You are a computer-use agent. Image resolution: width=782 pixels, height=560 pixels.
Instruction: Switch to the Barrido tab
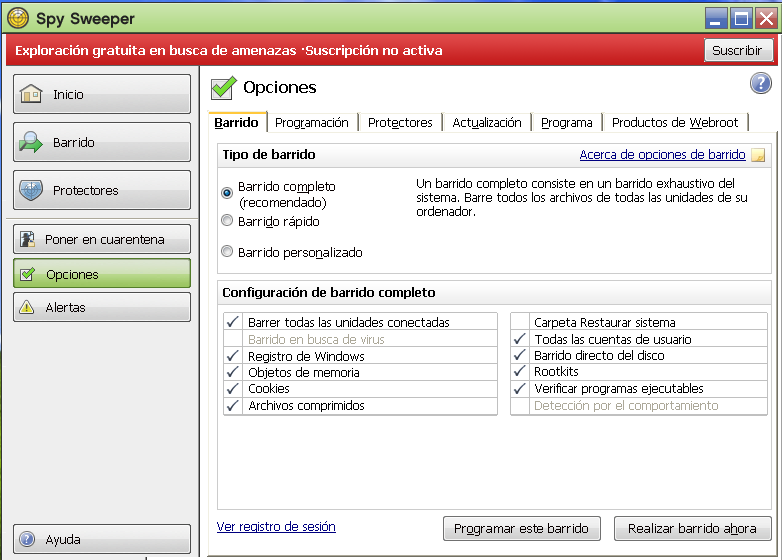[x=236, y=122]
